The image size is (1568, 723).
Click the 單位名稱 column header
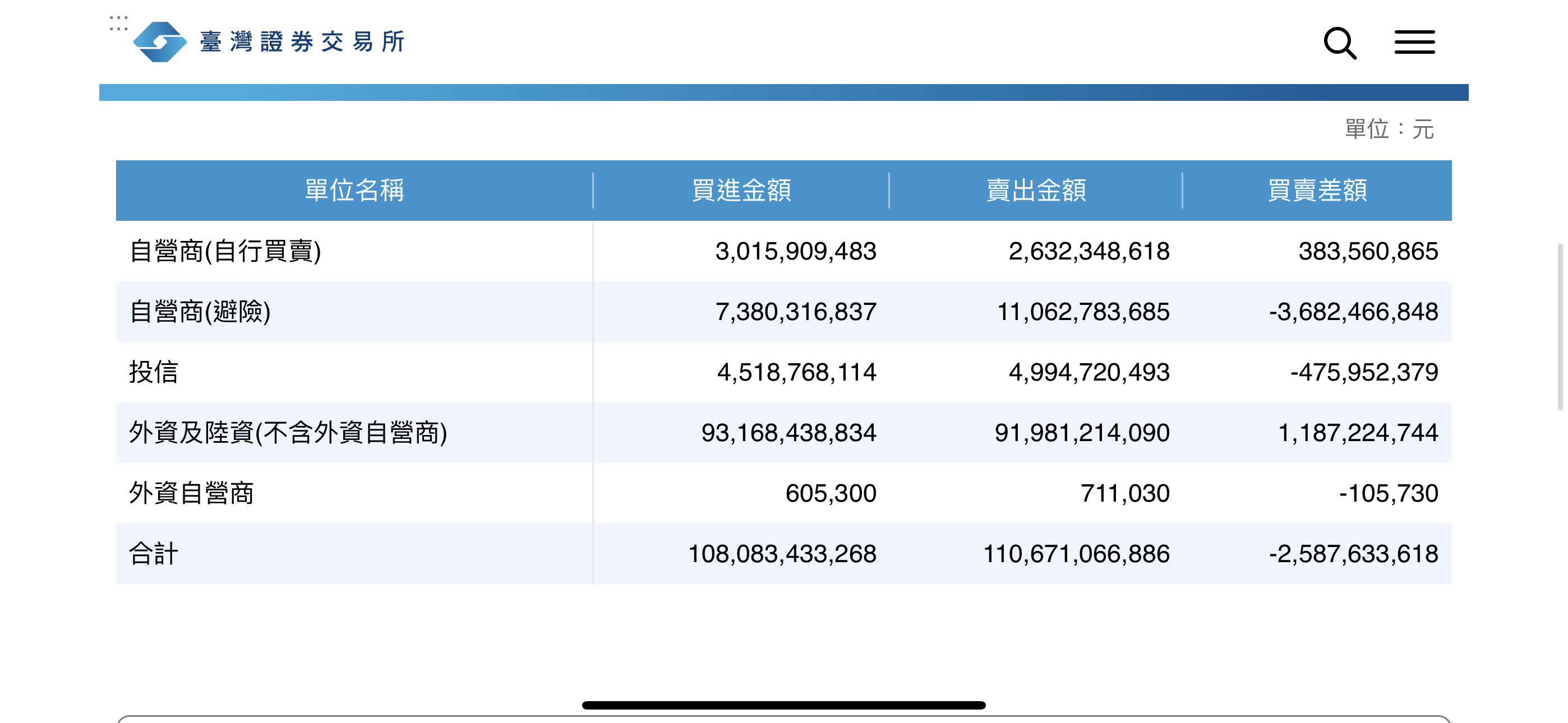click(354, 191)
